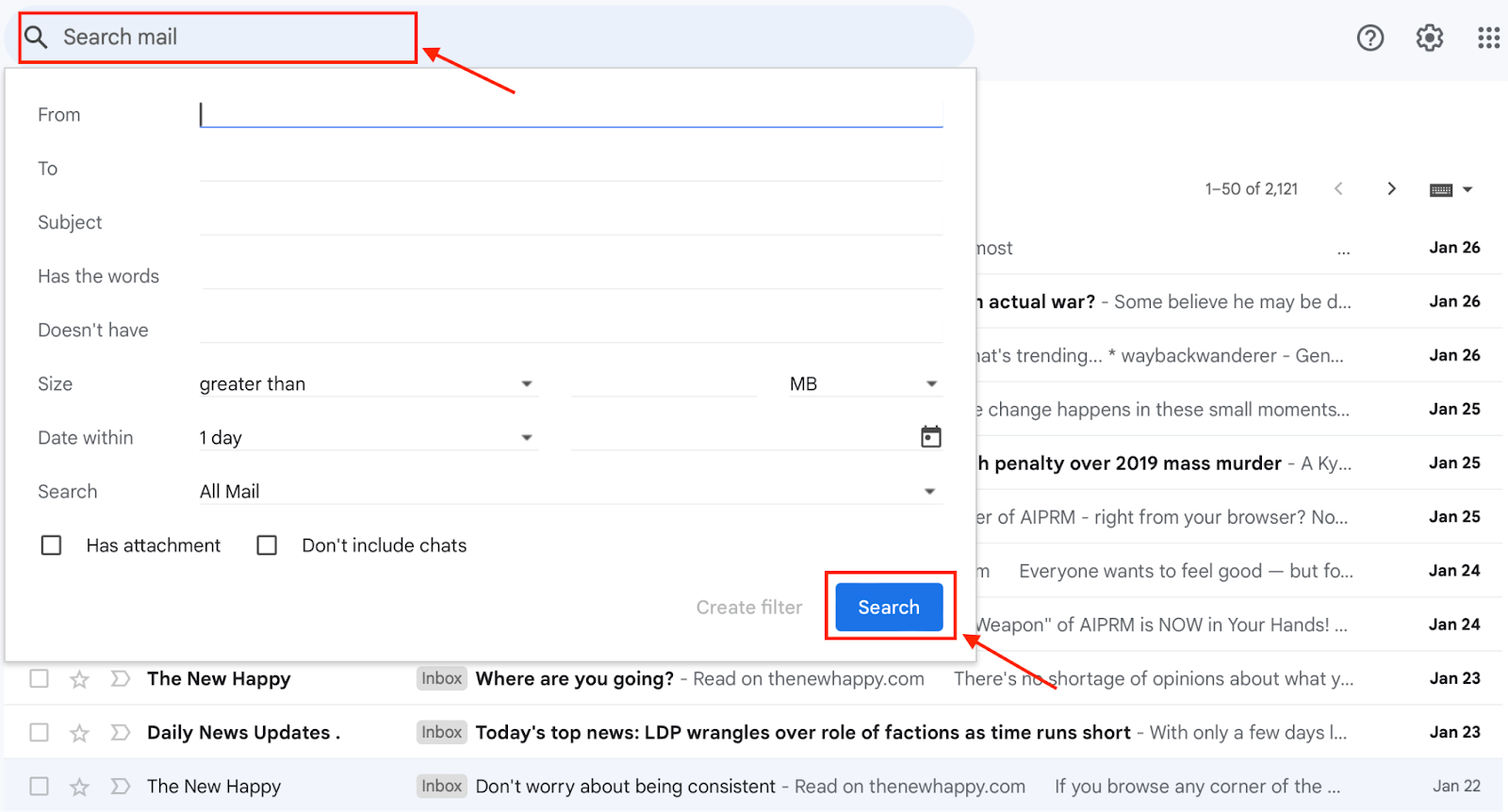Open the Settings gear
The image size is (1508, 812).
coord(1428,38)
